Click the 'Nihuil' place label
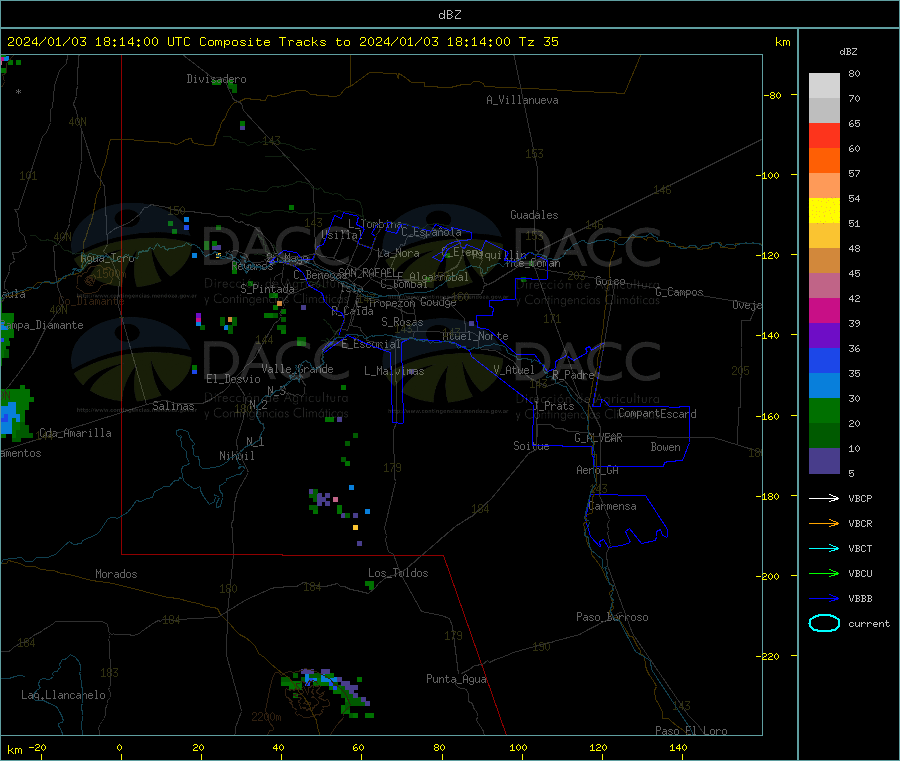900x761 pixels. tap(236, 456)
